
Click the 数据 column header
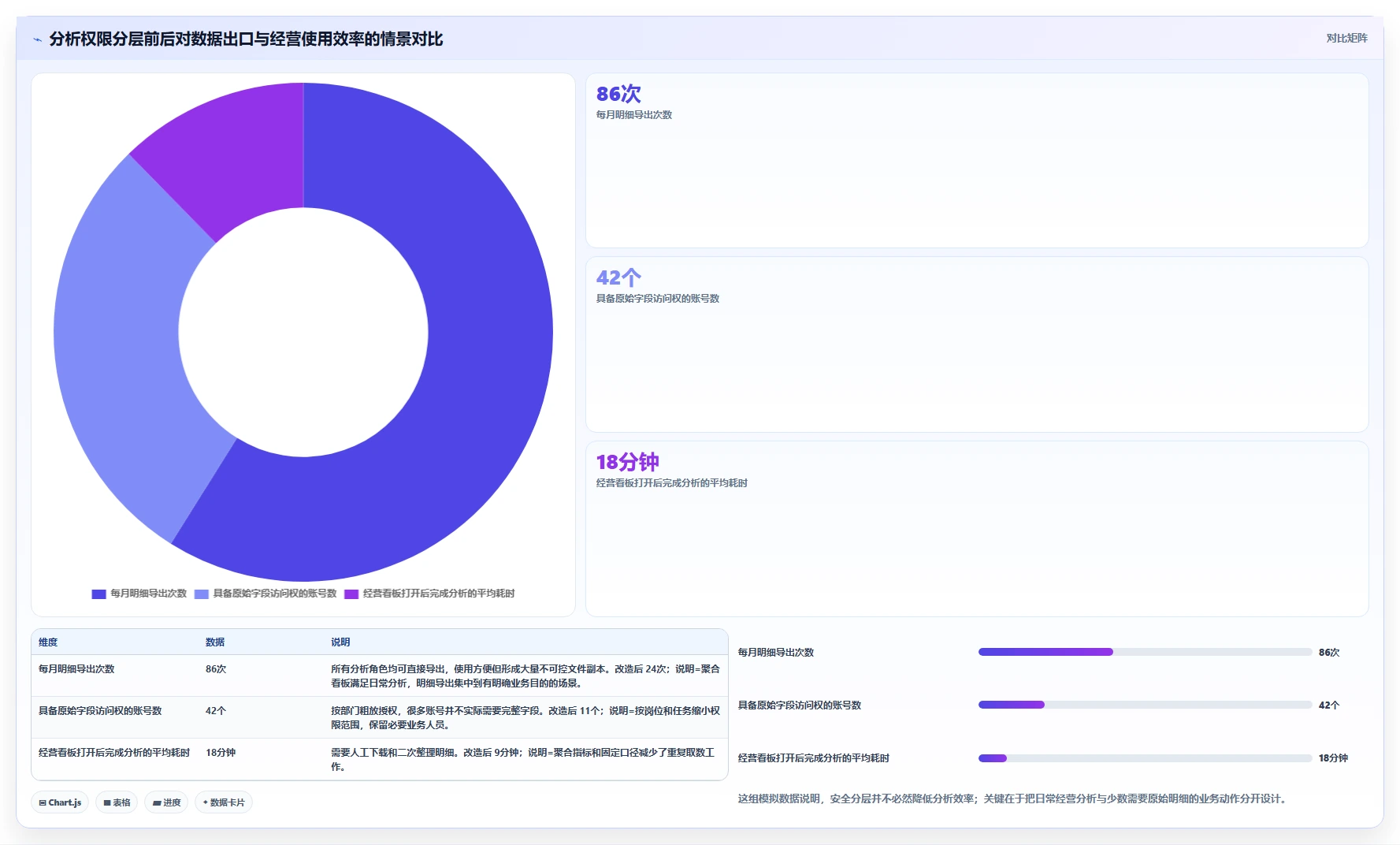(x=215, y=642)
